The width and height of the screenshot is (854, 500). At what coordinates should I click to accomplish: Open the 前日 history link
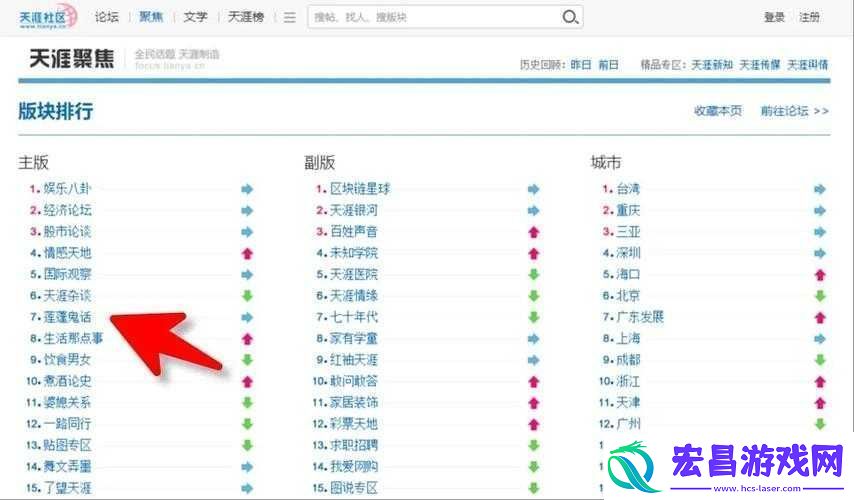(608, 65)
